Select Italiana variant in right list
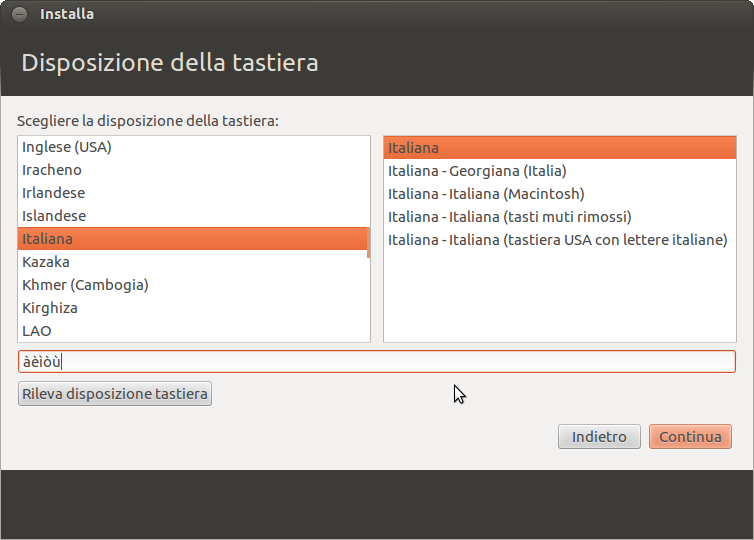Viewport: 754px width, 540px height. point(414,148)
